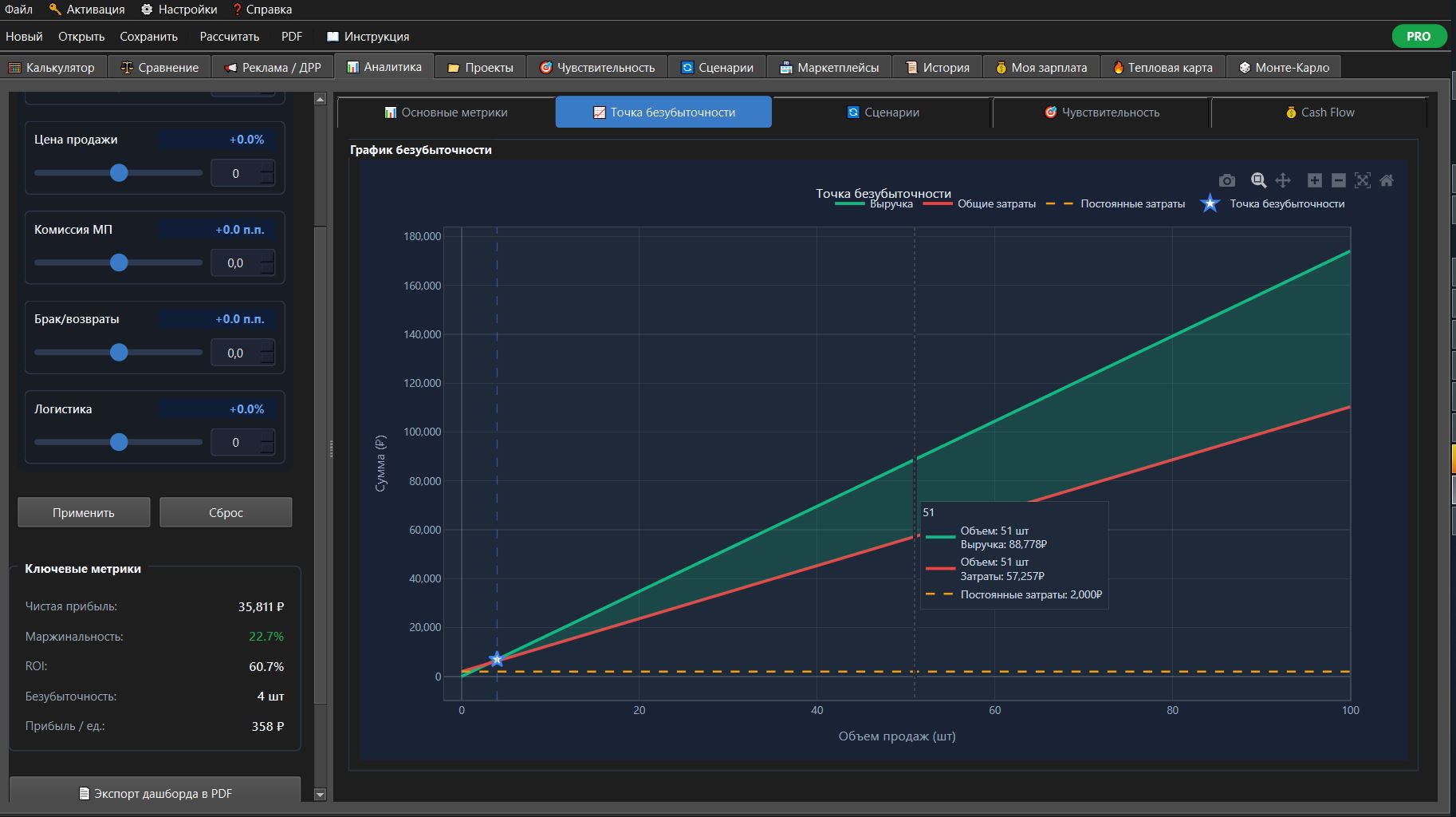This screenshot has width=1456, height=817.
Task: Decrease the Логистика spinner value
Action: pyautogui.click(x=267, y=448)
